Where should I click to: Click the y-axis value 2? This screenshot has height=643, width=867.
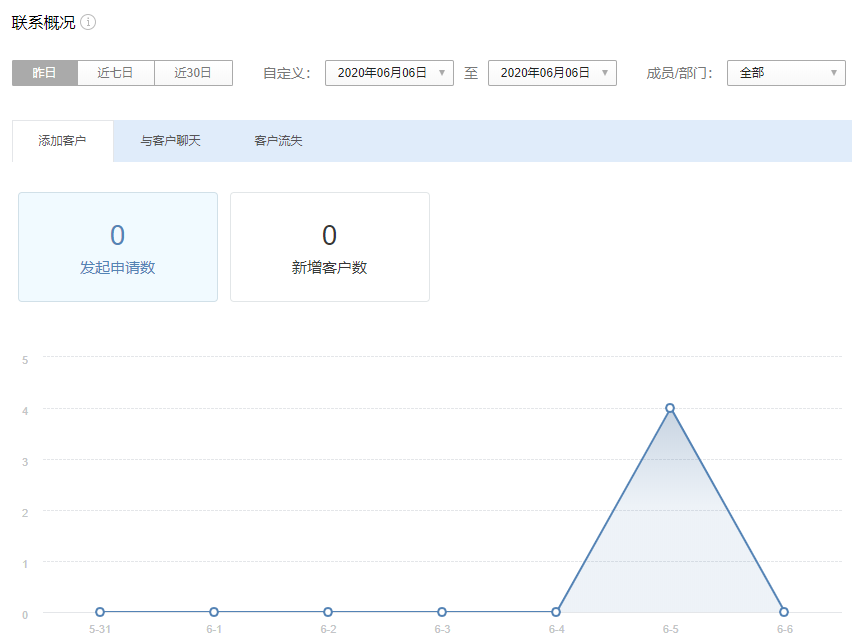click(x=25, y=513)
